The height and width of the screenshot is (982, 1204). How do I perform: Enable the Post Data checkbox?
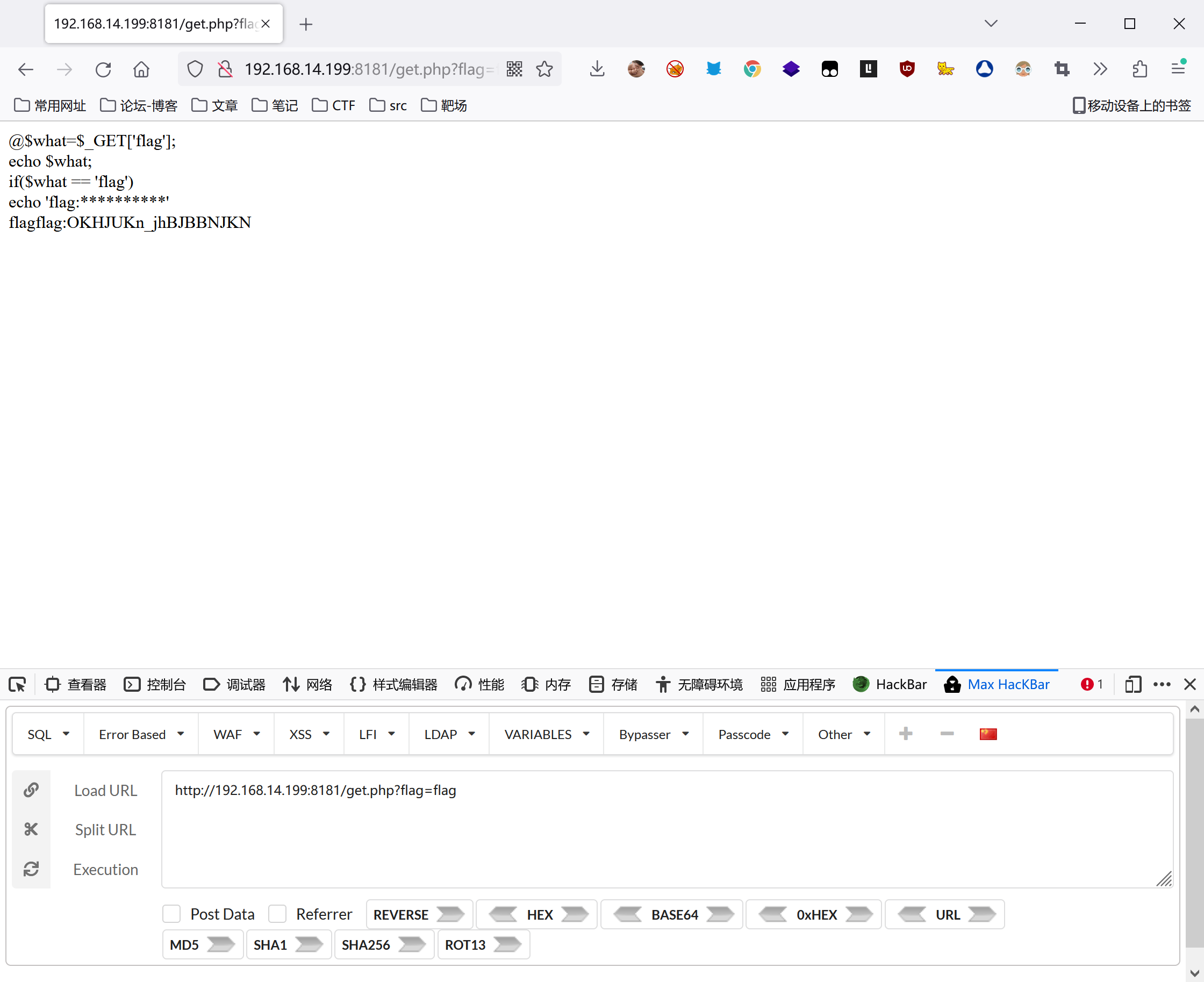pyautogui.click(x=171, y=914)
